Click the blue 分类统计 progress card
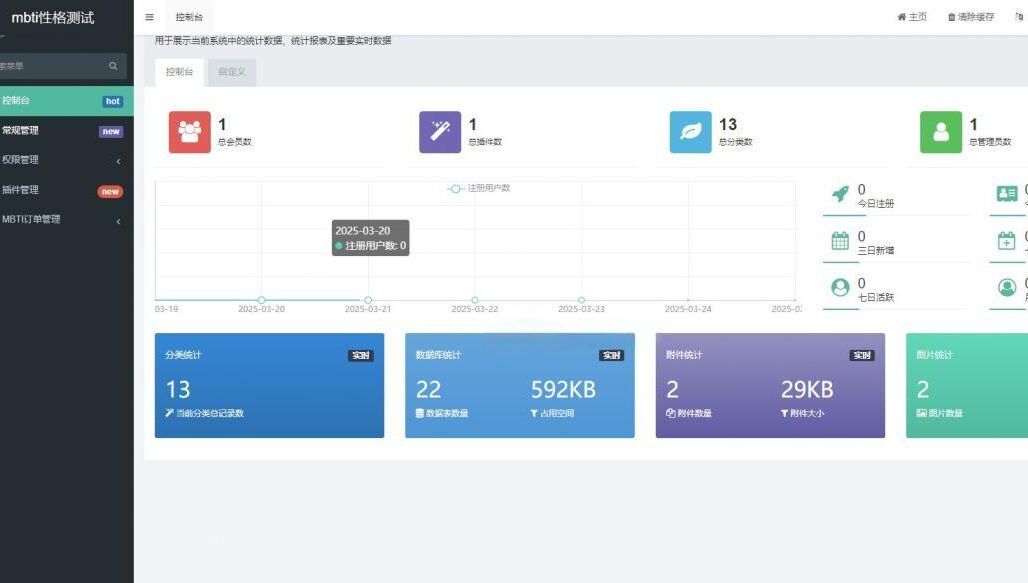The image size is (1028, 583). tap(269, 384)
